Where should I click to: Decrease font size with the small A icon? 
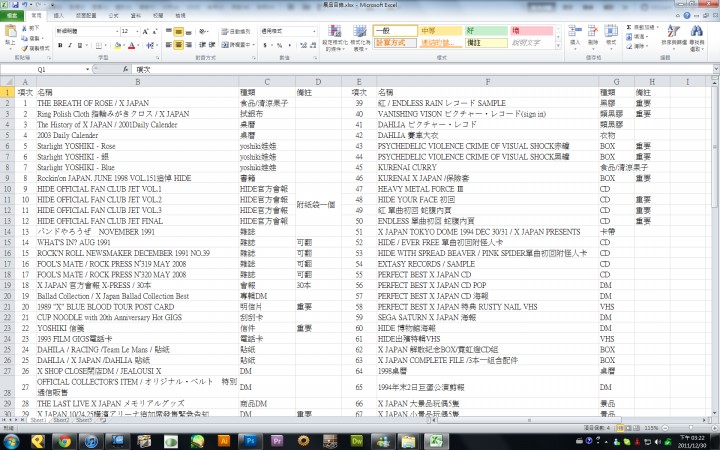[154, 31]
